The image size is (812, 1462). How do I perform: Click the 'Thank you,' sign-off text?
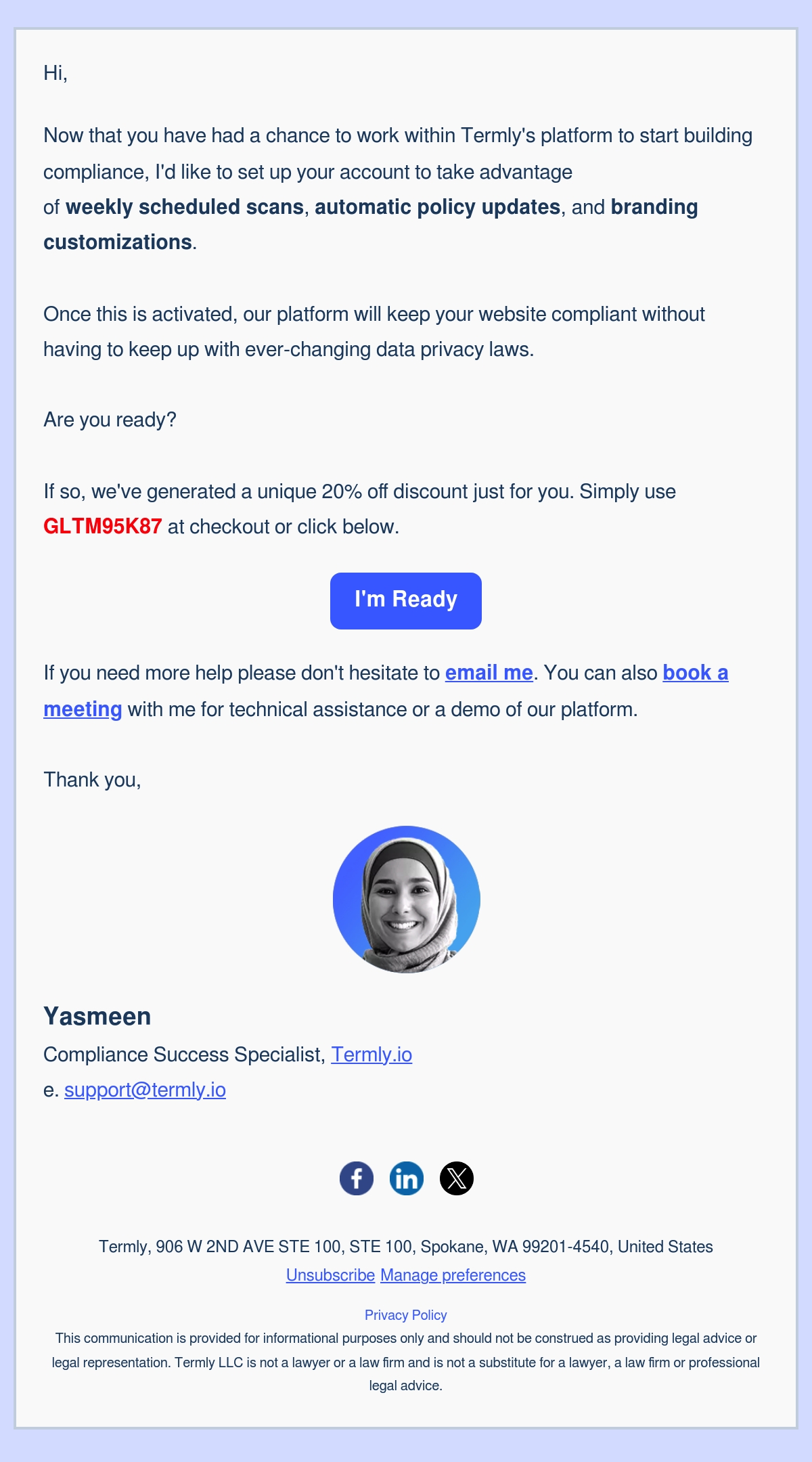(x=92, y=780)
